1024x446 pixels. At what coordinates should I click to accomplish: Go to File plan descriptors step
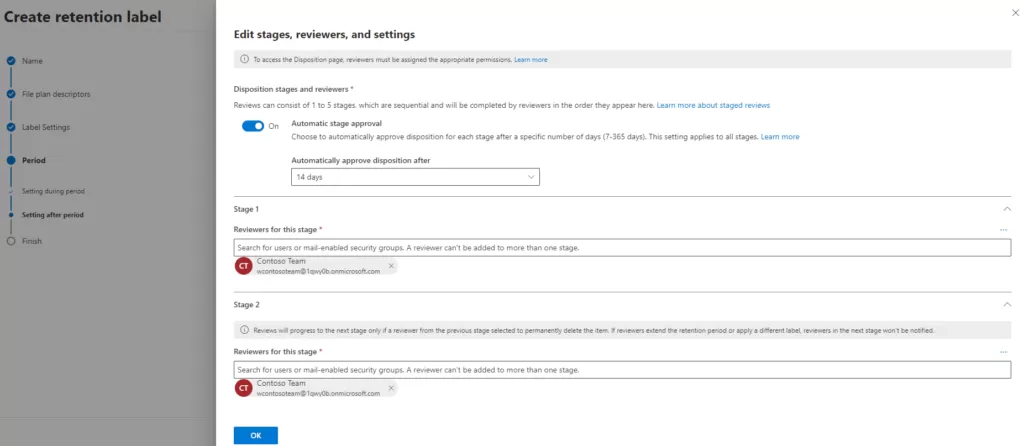56,94
